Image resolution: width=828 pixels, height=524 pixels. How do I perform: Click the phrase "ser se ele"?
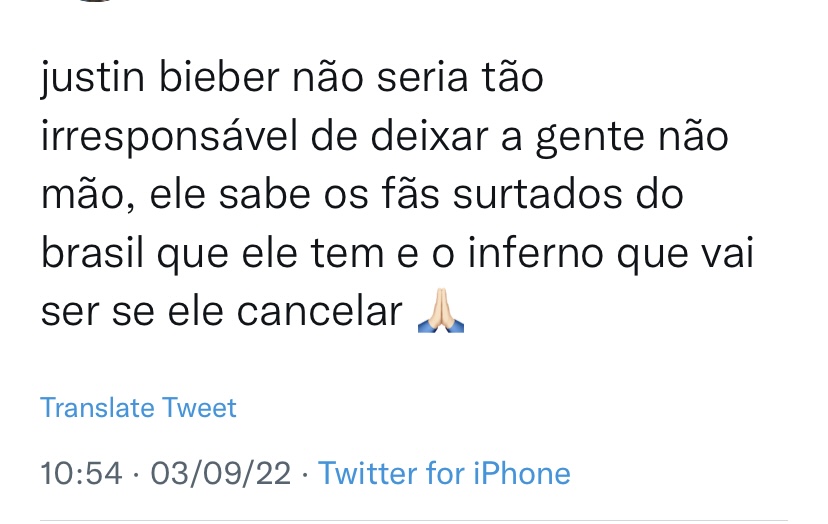tap(133, 312)
